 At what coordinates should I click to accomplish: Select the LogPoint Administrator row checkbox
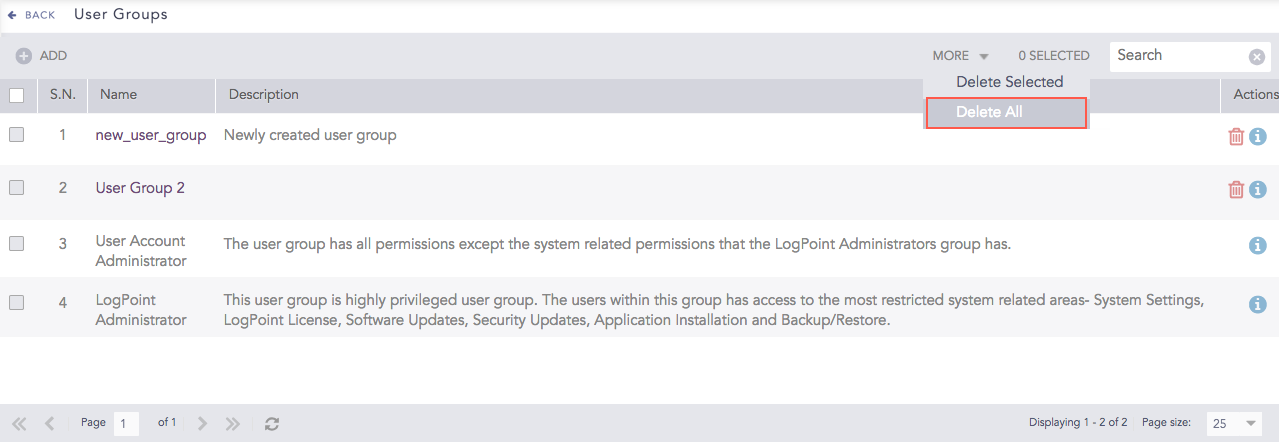(x=16, y=303)
